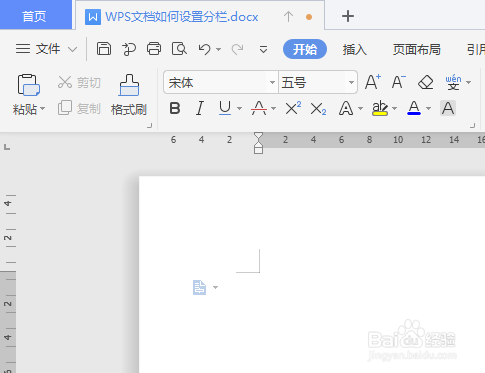Apply yellow highlight color

380,108
